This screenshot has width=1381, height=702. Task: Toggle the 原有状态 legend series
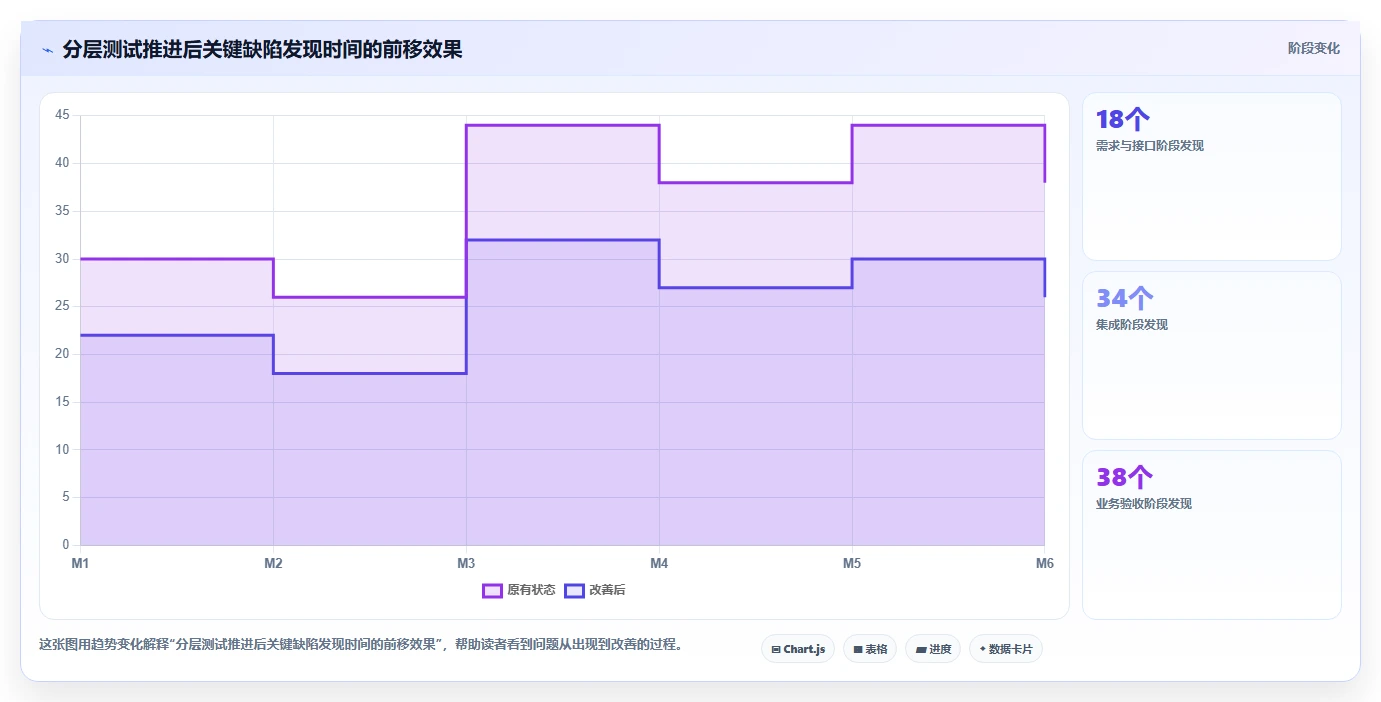coord(519,590)
